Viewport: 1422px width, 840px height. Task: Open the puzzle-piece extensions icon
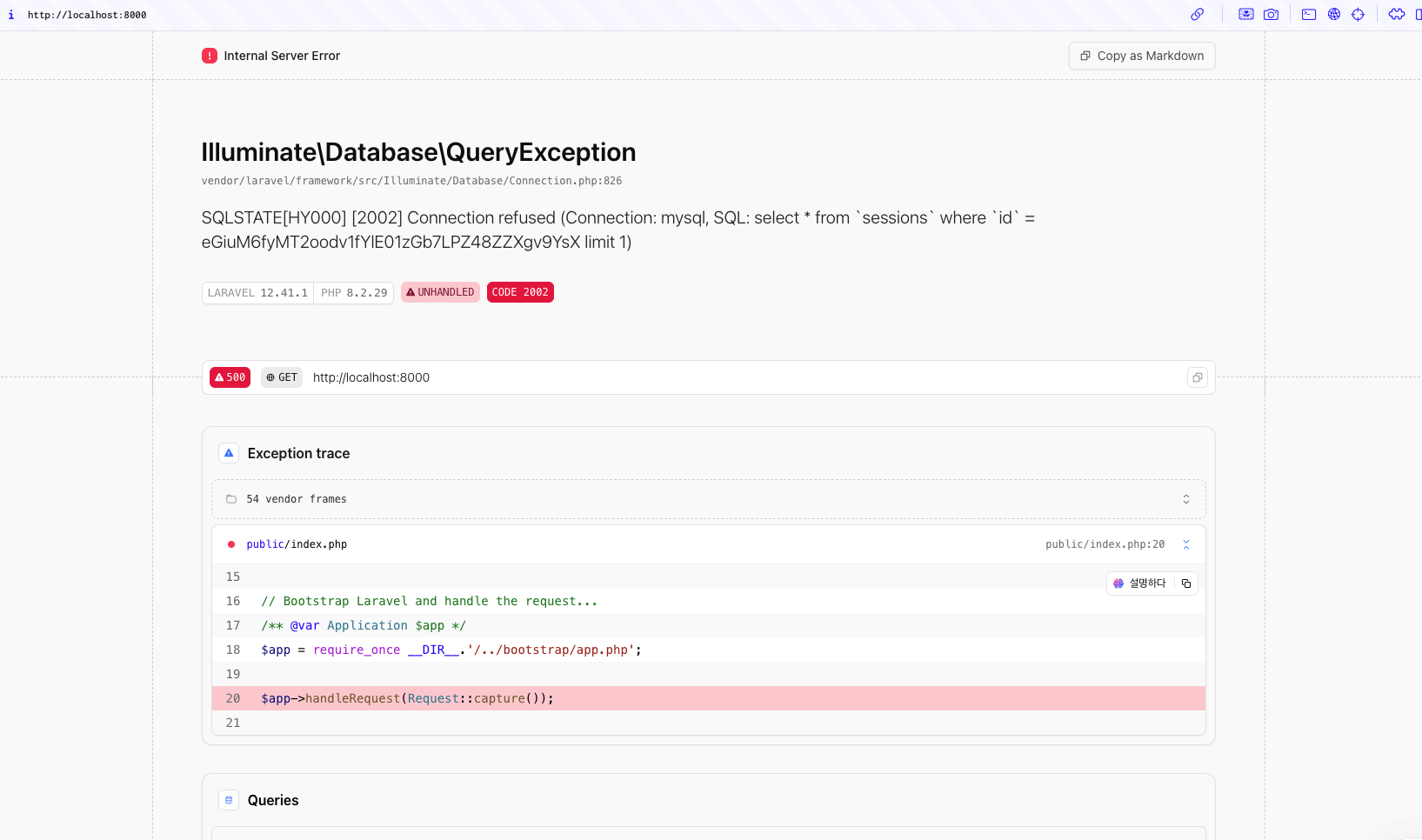(1397, 14)
